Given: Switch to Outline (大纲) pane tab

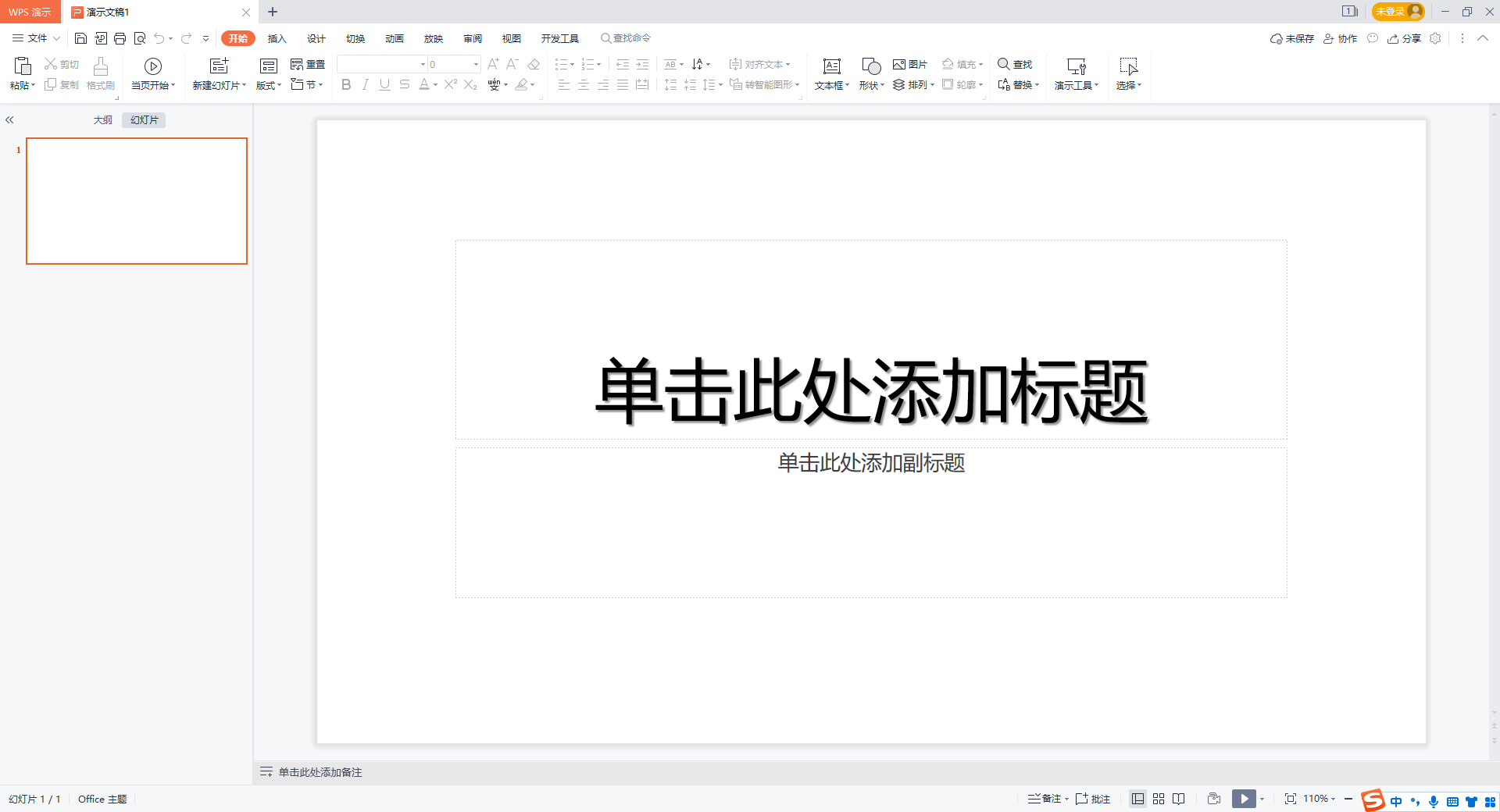Looking at the screenshot, I should (x=103, y=119).
